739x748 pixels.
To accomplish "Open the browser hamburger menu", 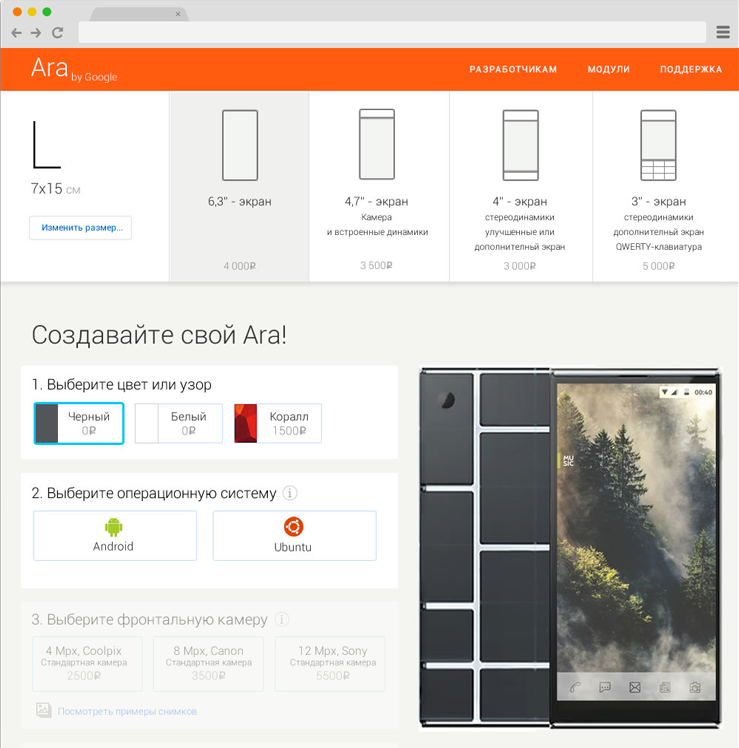I will coord(723,32).
